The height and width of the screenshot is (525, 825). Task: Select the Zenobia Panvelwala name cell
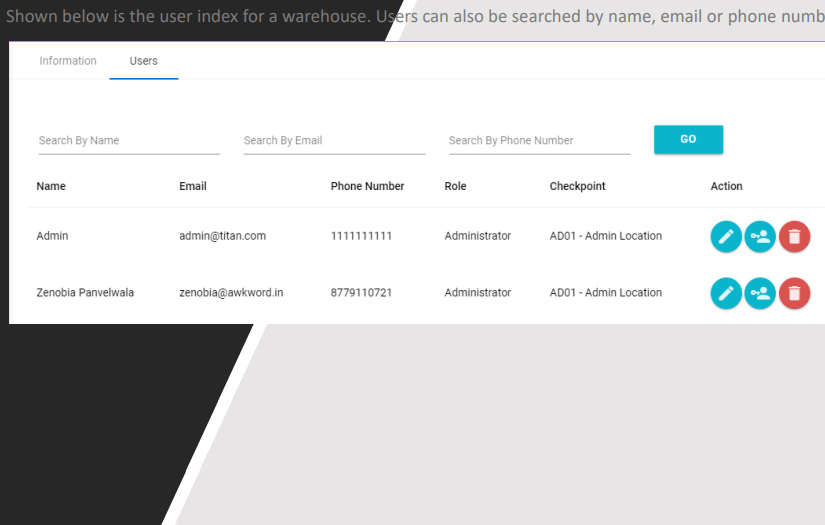[85, 293]
